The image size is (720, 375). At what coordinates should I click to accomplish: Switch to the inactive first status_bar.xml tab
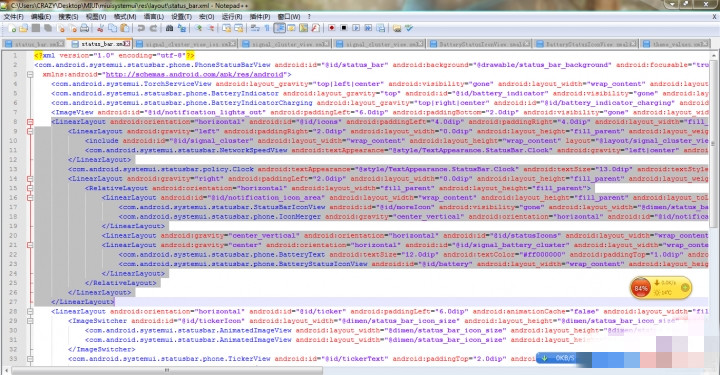pyautogui.click(x=35, y=44)
